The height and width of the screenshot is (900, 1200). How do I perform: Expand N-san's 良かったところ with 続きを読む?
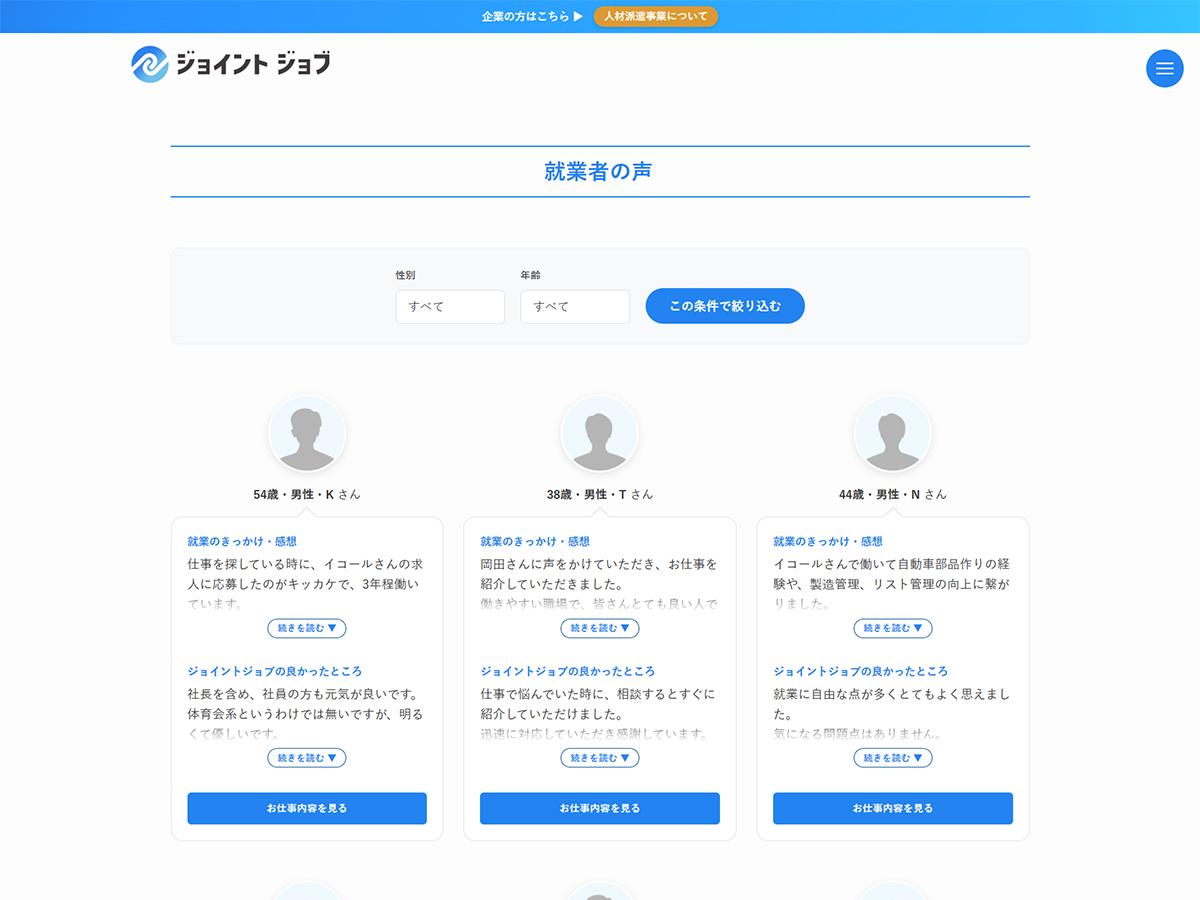coord(892,758)
